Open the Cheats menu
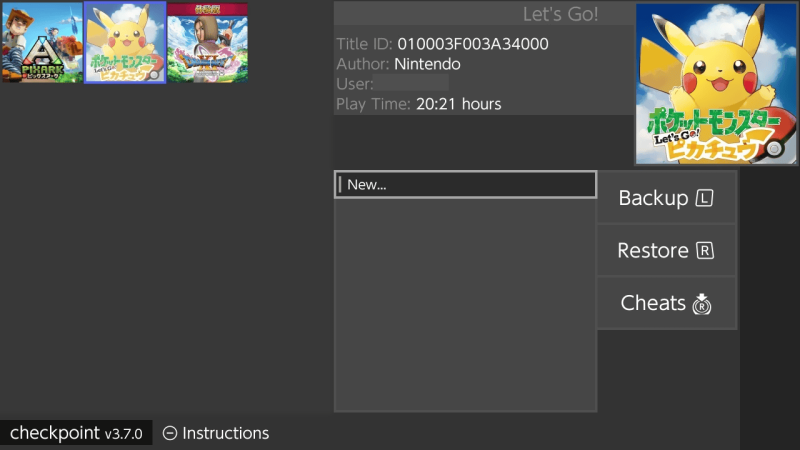The width and height of the screenshot is (800, 450). point(666,303)
